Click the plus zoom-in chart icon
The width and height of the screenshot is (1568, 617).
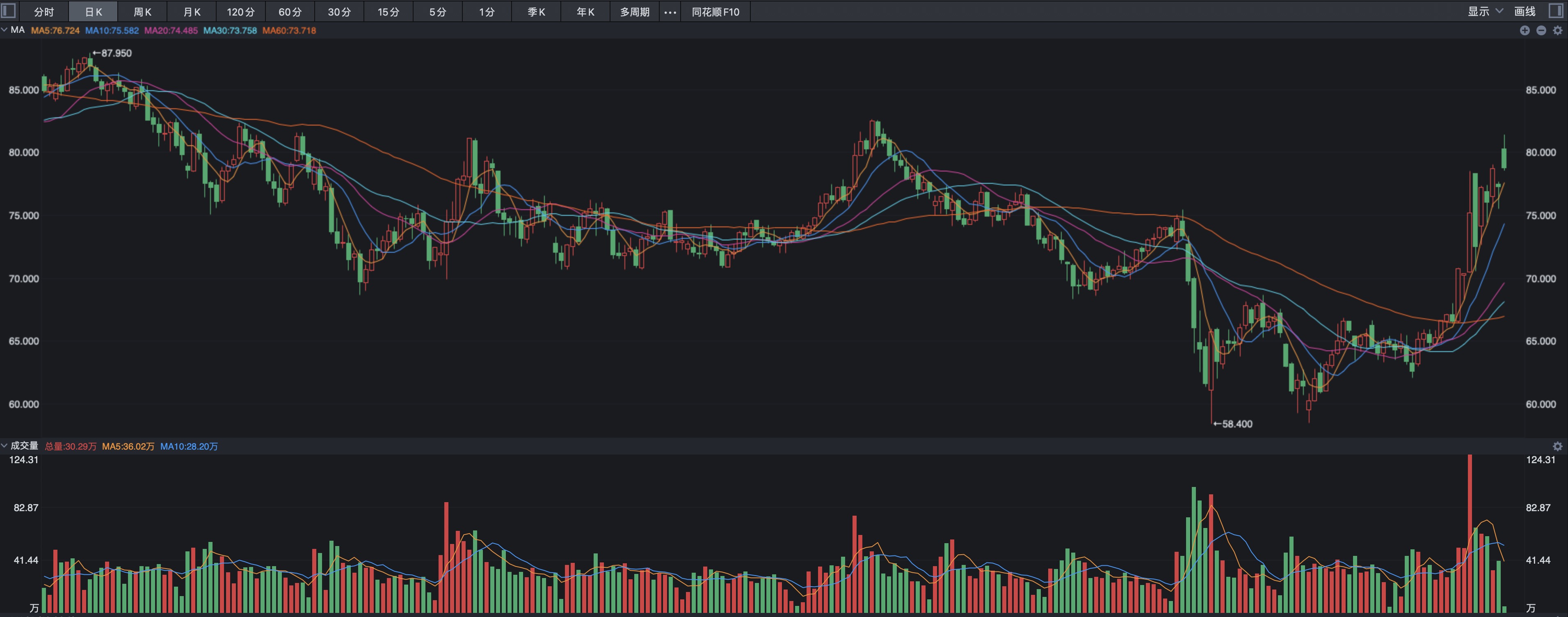pyautogui.click(x=1525, y=30)
